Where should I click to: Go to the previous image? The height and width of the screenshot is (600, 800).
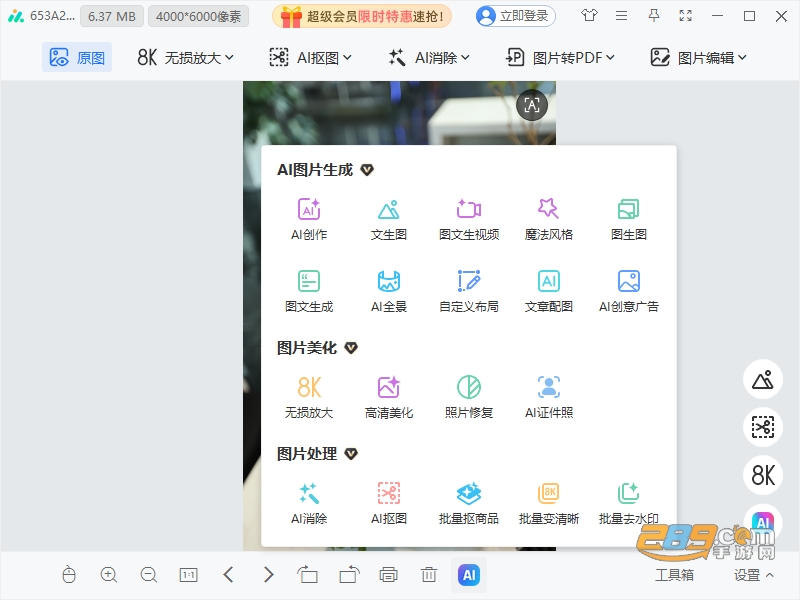point(229,575)
